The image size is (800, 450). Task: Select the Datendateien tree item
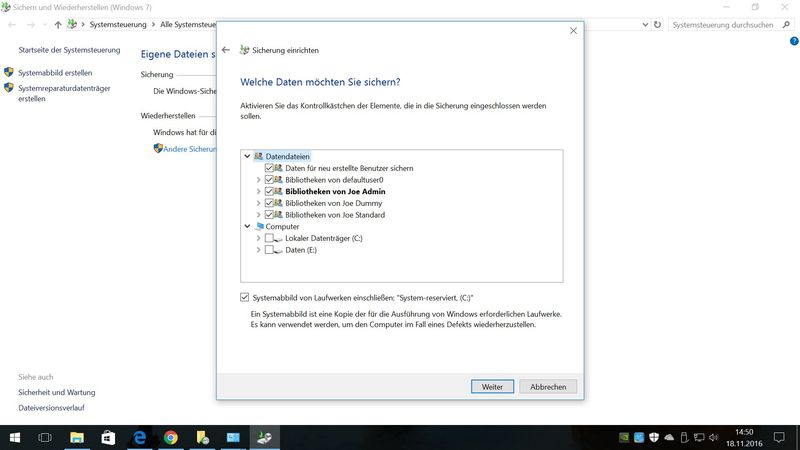tap(287, 157)
